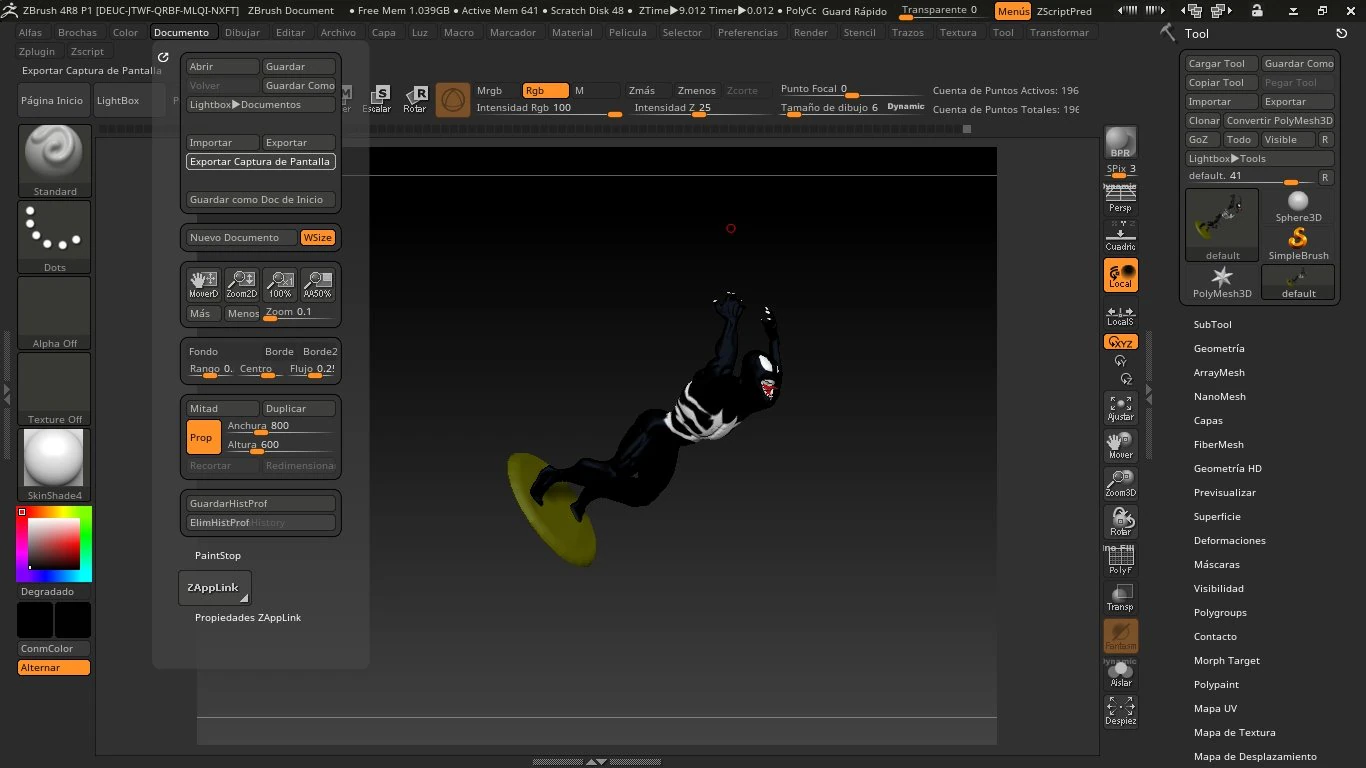Open the Texture Off selector
The height and width of the screenshot is (768, 1366).
pos(54,389)
